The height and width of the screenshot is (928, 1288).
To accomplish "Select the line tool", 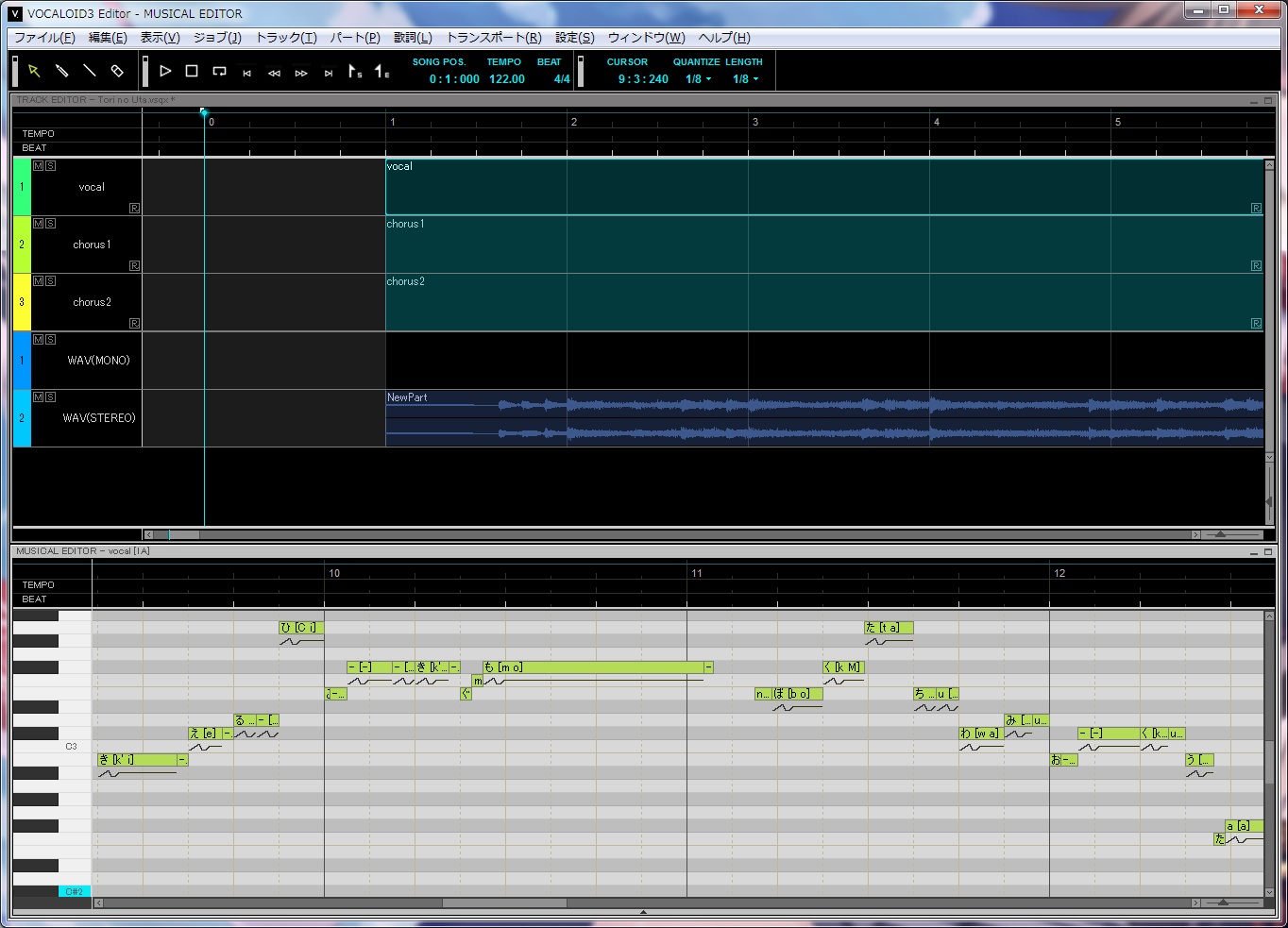I will click(89, 71).
